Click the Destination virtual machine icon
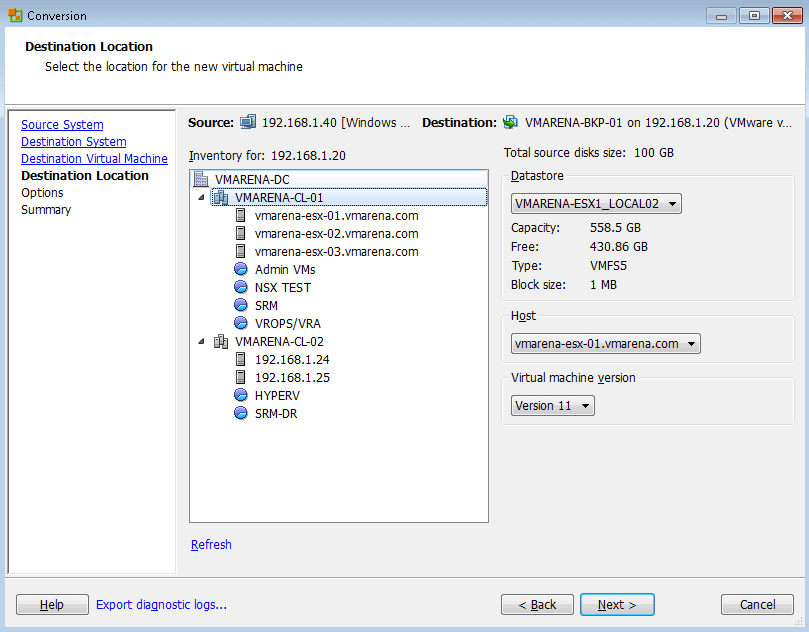 tap(510, 122)
